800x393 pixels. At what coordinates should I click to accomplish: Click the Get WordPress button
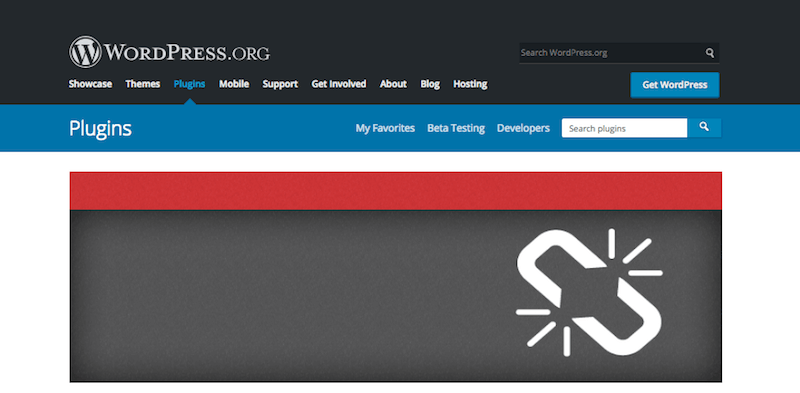point(675,85)
